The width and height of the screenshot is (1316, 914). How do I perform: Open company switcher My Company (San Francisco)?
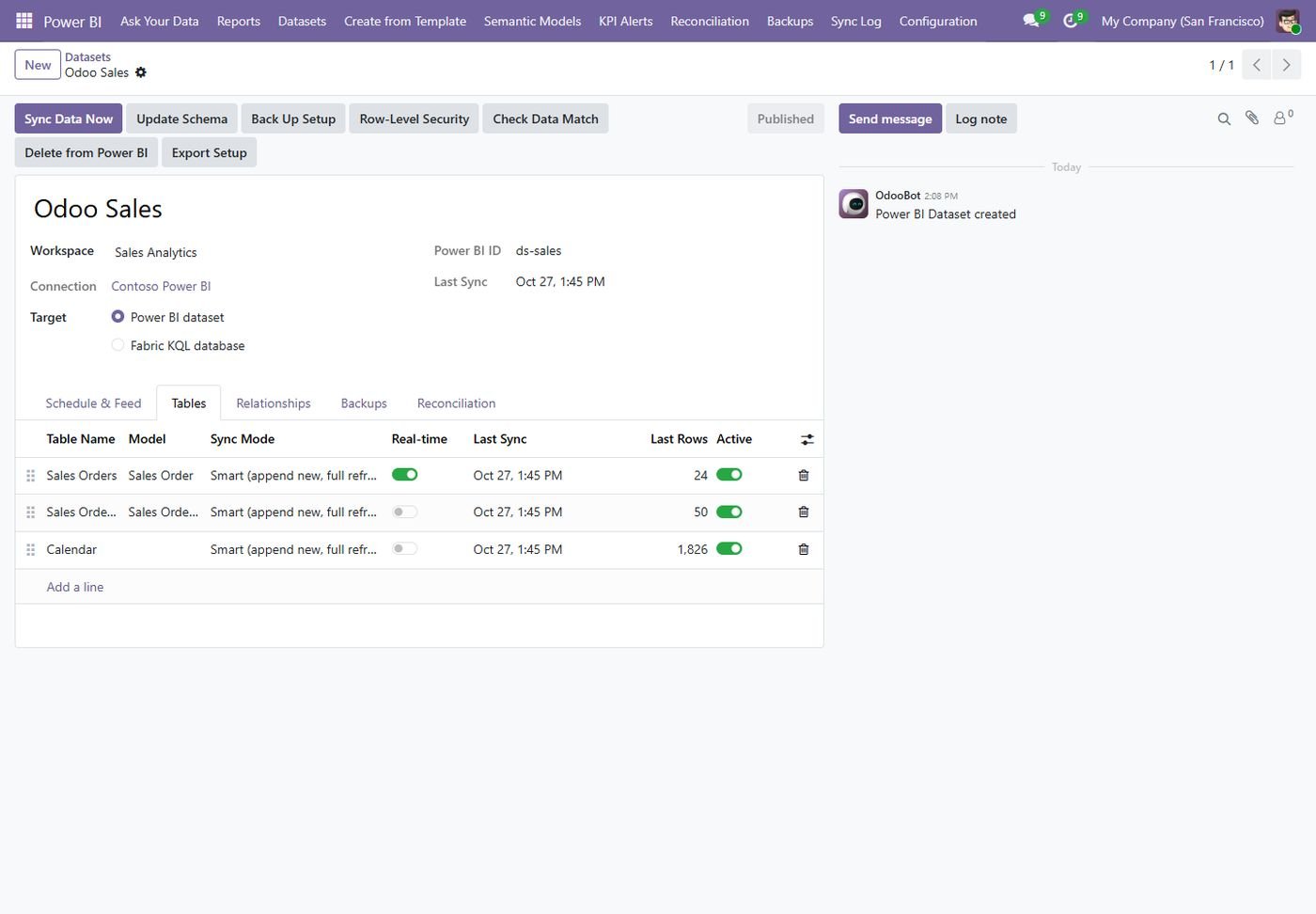(1183, 21)
